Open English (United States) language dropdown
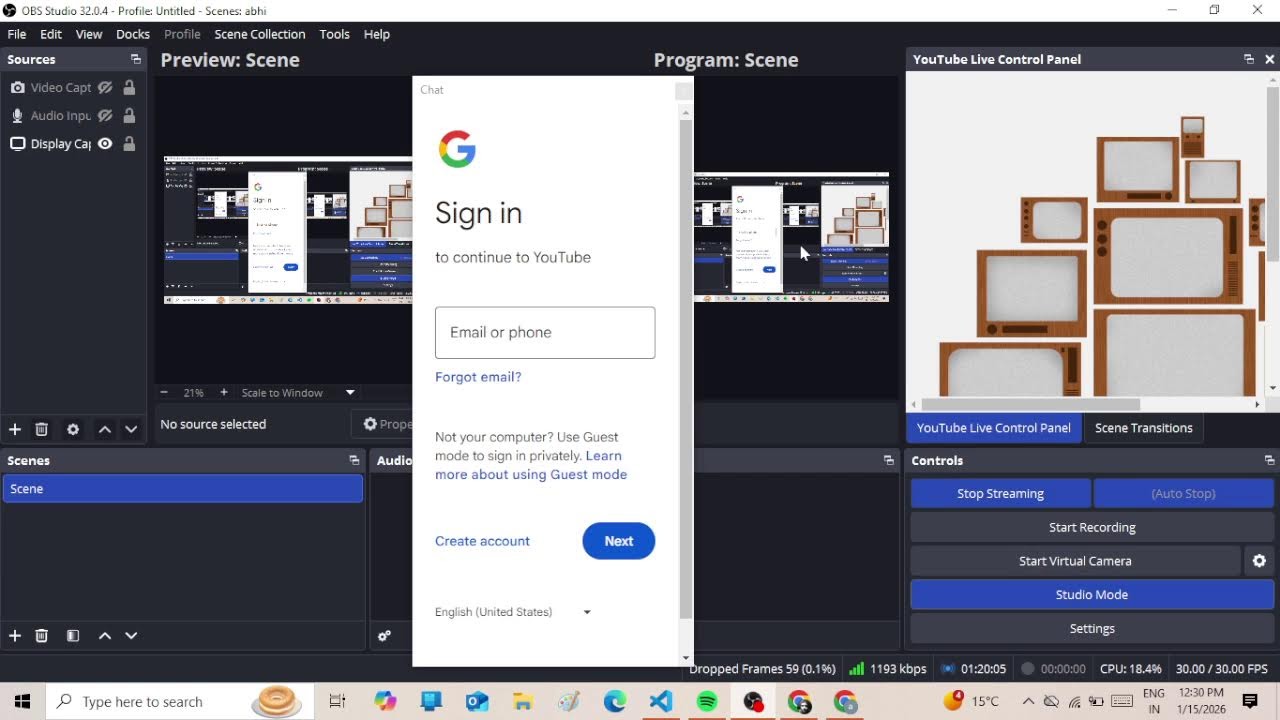 (513, 612)
